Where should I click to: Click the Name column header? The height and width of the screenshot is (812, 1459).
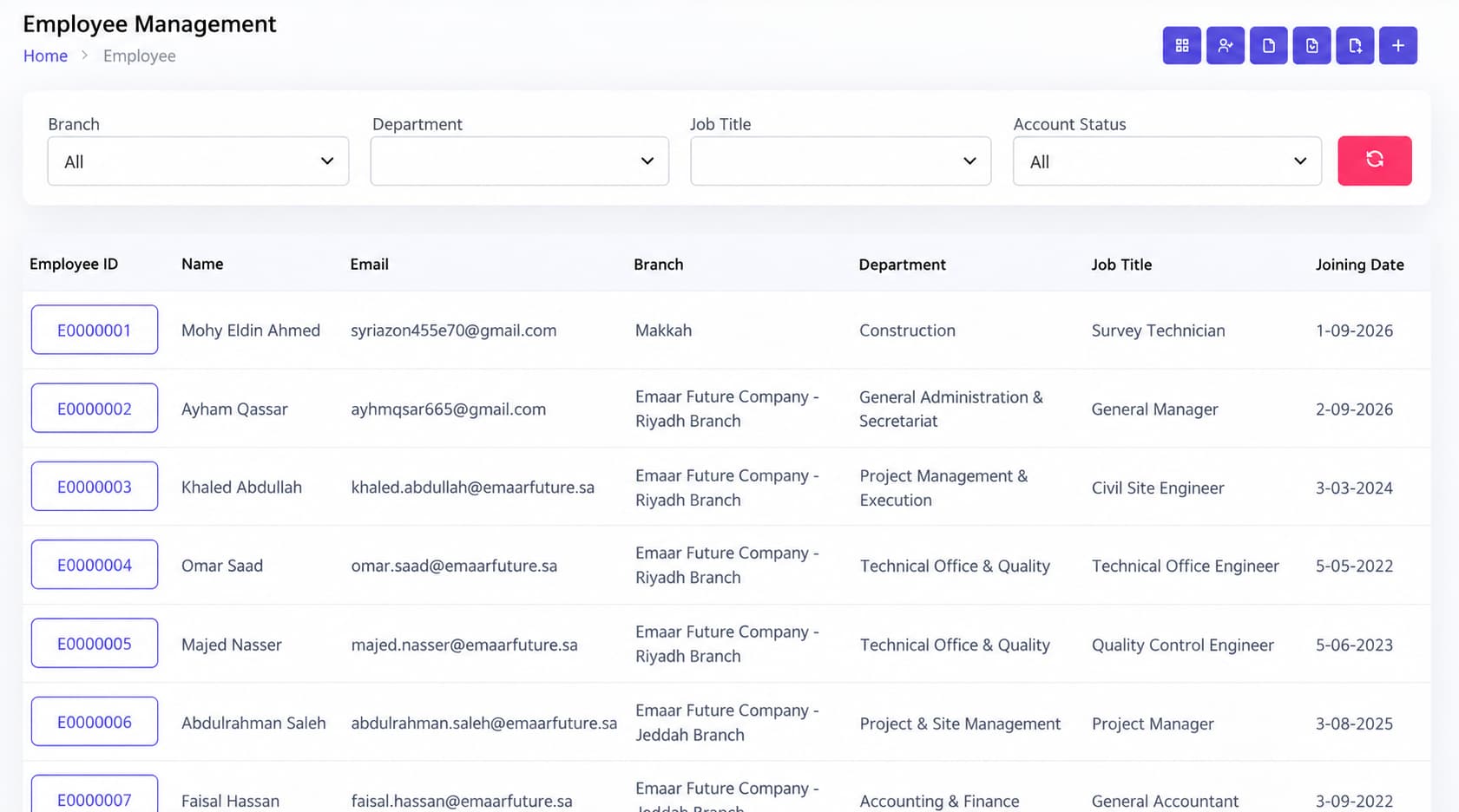pos(202,264)
